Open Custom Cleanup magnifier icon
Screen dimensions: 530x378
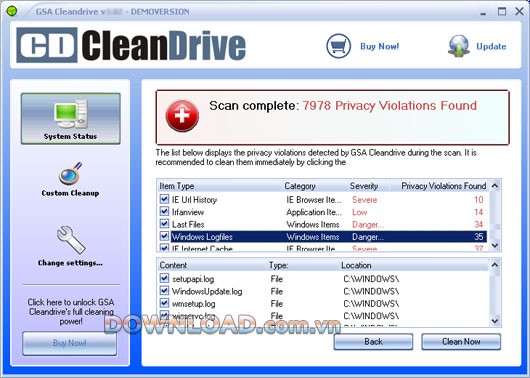click(x=70, y=173)
